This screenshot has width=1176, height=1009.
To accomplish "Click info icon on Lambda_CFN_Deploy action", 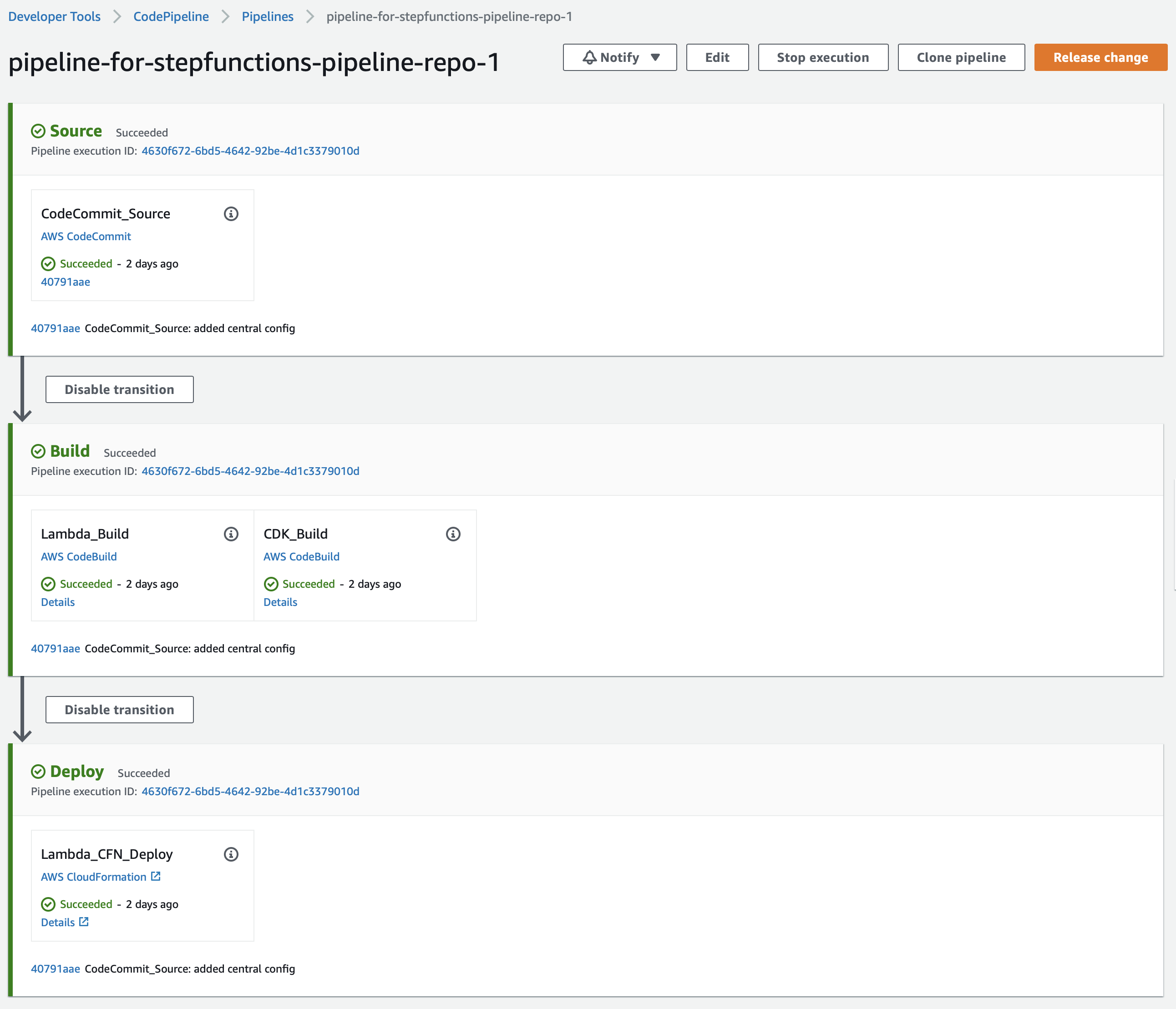I will (231, 854).
